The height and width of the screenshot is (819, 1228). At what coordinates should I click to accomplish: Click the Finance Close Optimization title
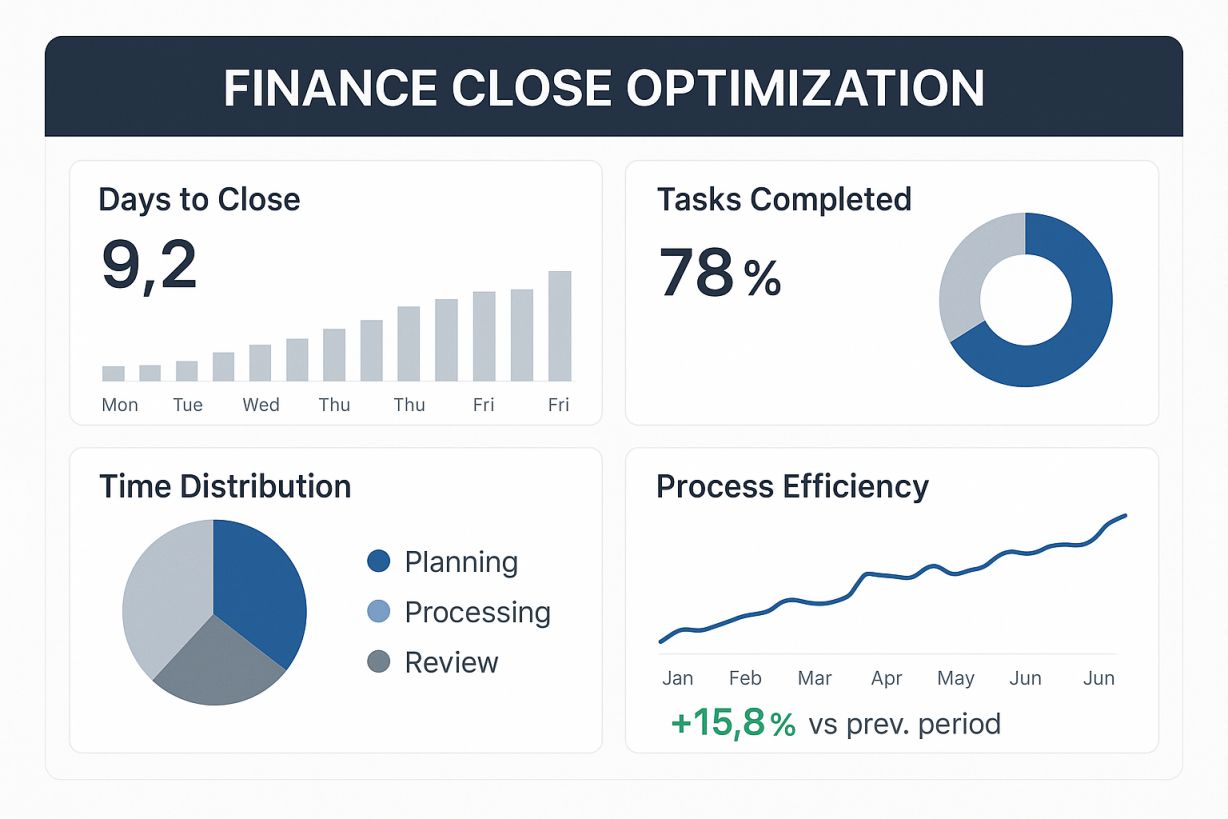pyautogui.click(x=604, y=88)
